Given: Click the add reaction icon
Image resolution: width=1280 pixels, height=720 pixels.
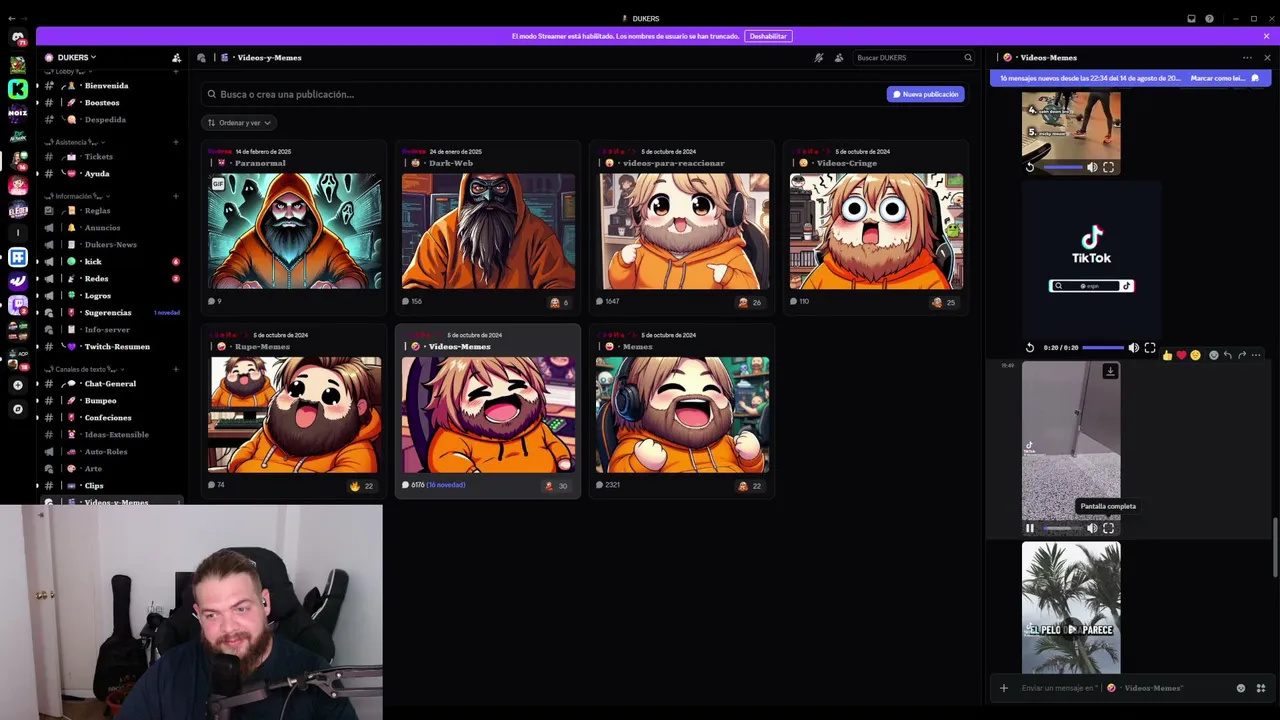Looking at the screenshot, I should tap(1214, 355).
